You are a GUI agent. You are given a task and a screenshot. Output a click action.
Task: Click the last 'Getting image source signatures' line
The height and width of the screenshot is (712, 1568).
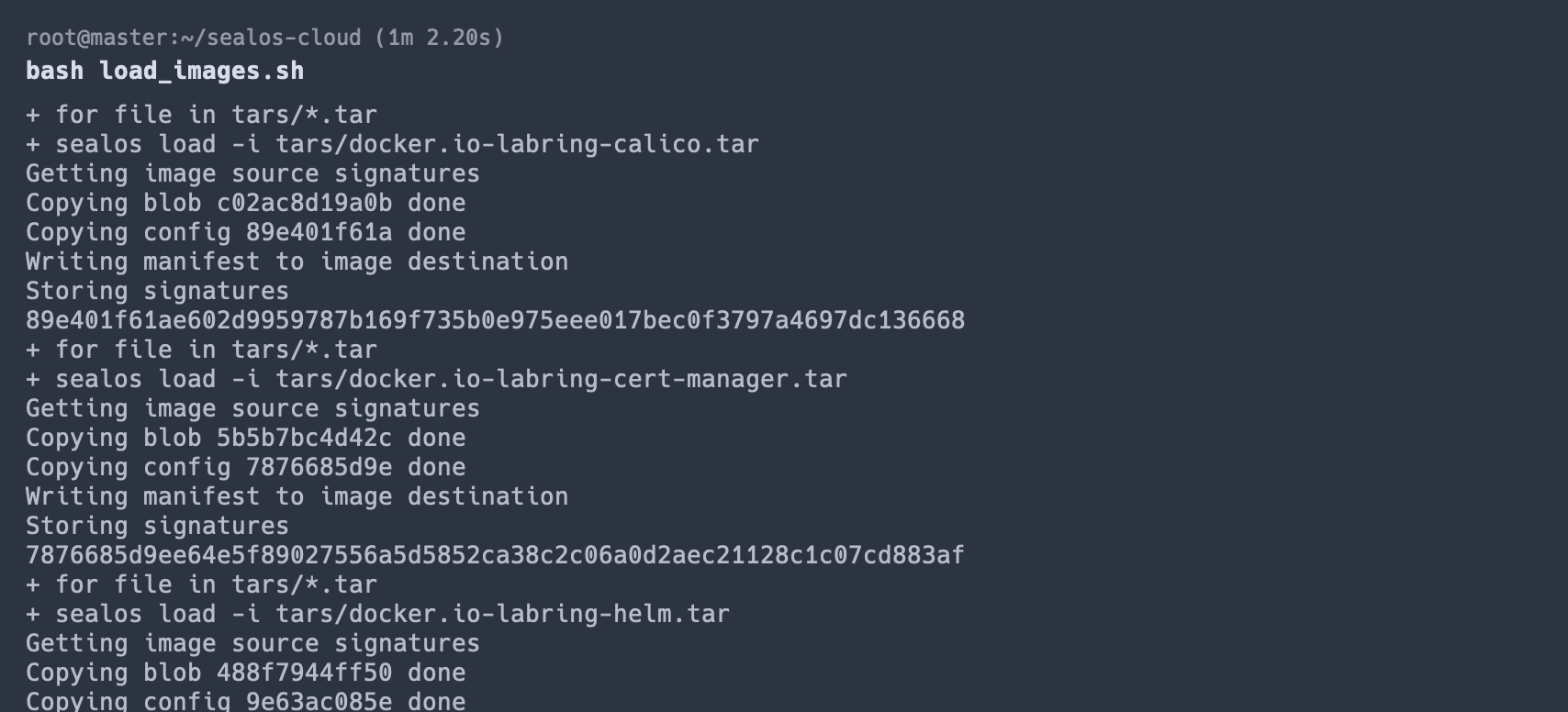tap(252, 643)
